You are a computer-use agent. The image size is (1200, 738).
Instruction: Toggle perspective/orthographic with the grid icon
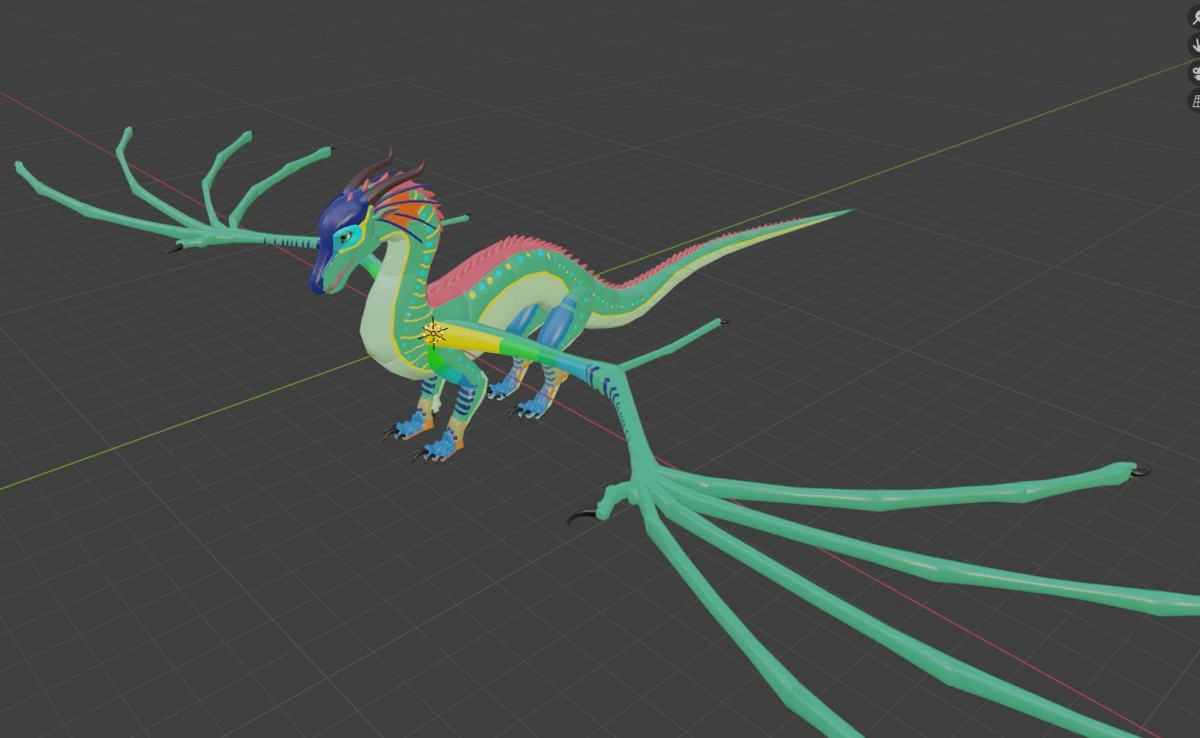coord(1197,101)
